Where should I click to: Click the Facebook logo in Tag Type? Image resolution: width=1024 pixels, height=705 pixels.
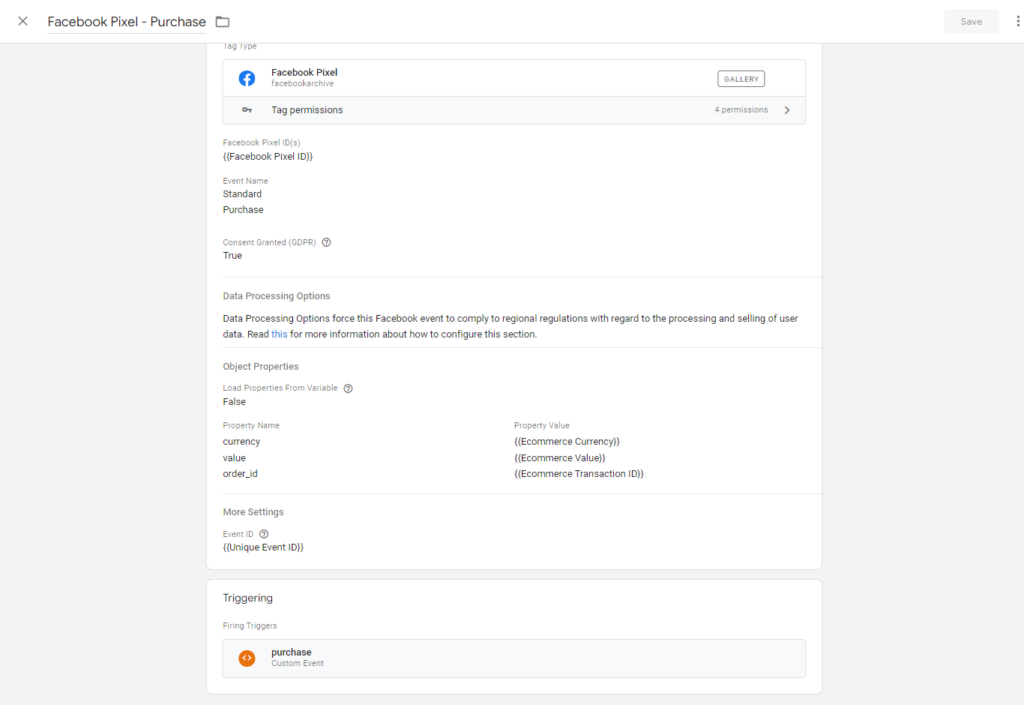pos(247,78)
